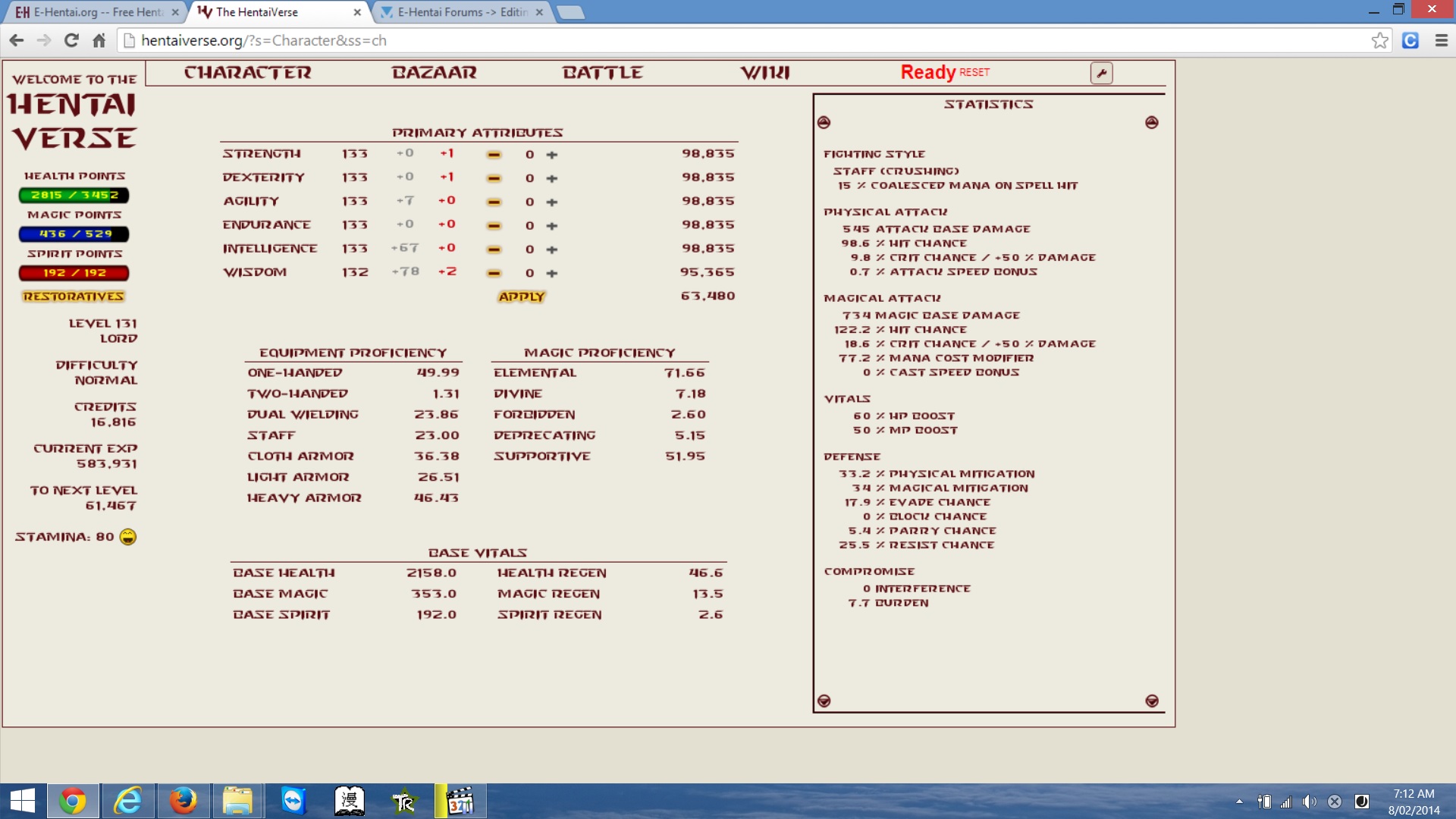Screen dimensions: 1456x819
Task: Click the RESET link next to Ready
Action: (974, 72)
